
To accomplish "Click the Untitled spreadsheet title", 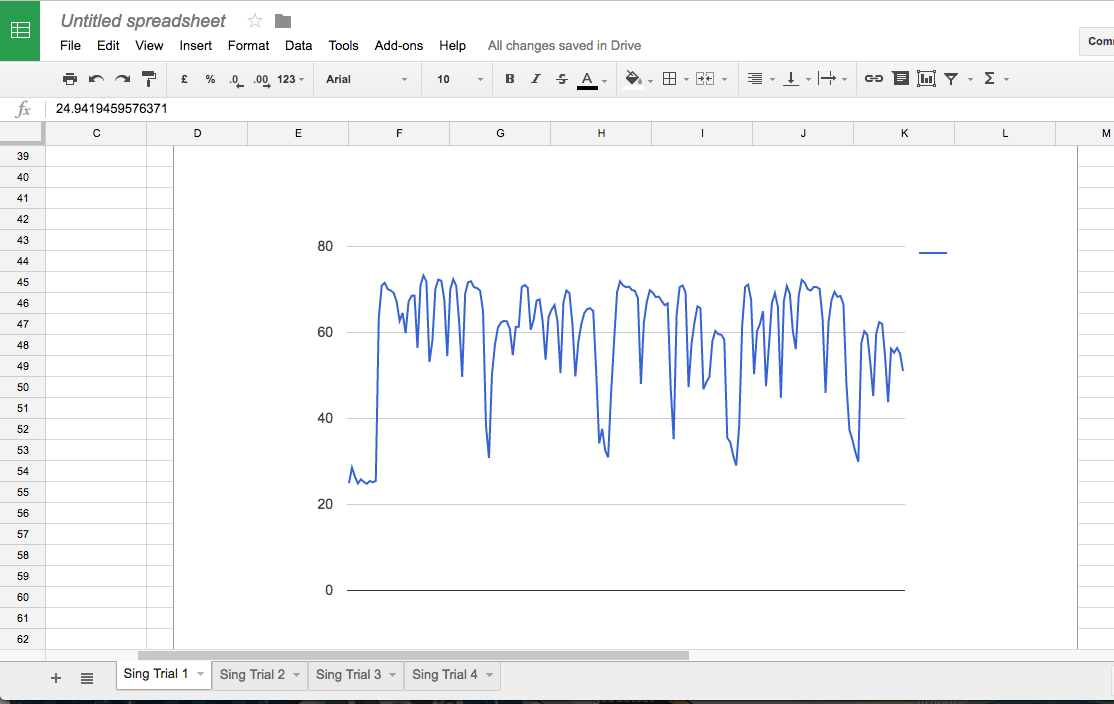I will click(143, 21).
